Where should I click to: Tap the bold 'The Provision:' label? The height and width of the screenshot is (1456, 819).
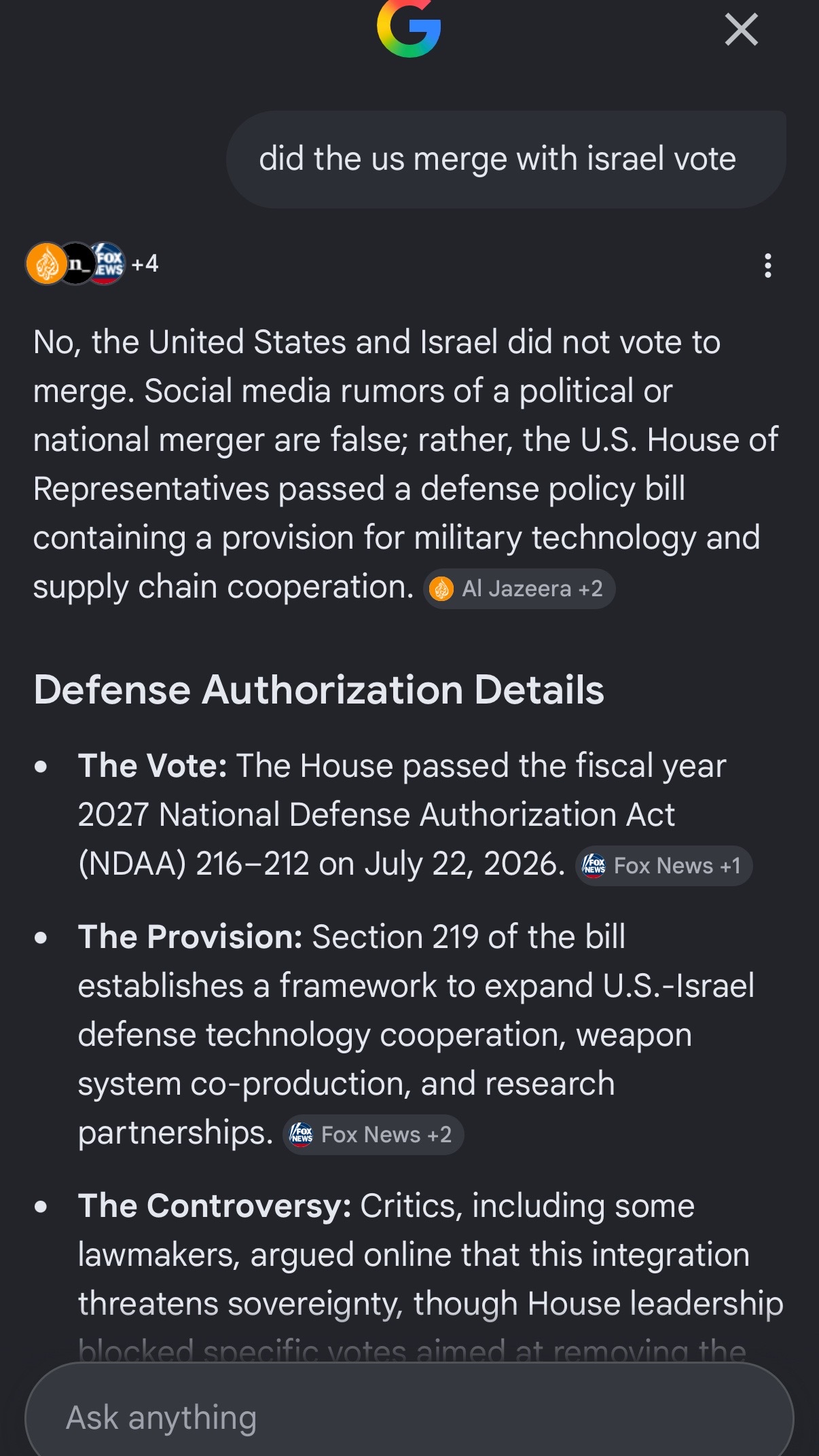pyautogui.click(x=190, y=937)
